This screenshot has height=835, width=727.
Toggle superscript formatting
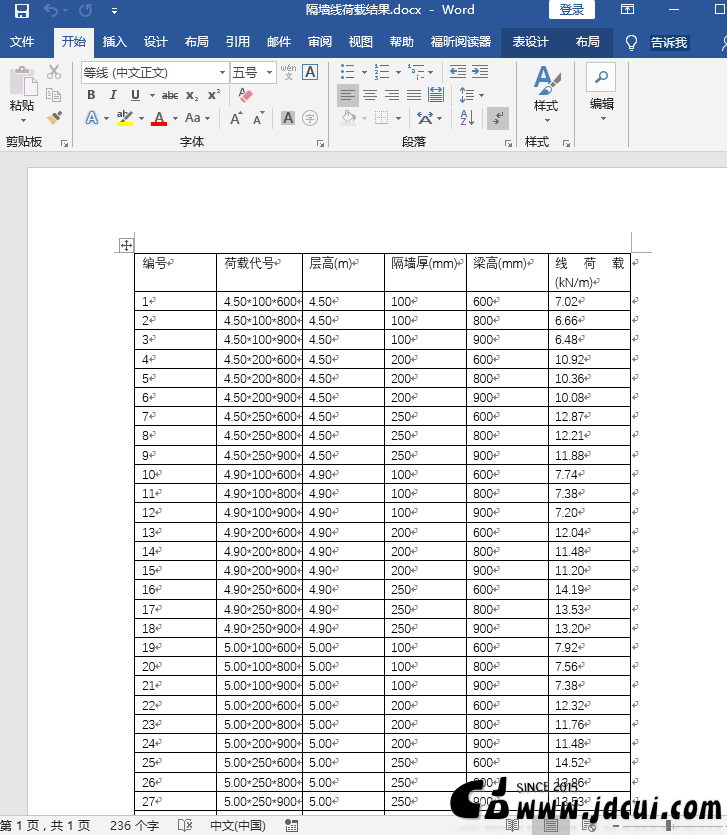pyautogui.click(x=214, y=95)
